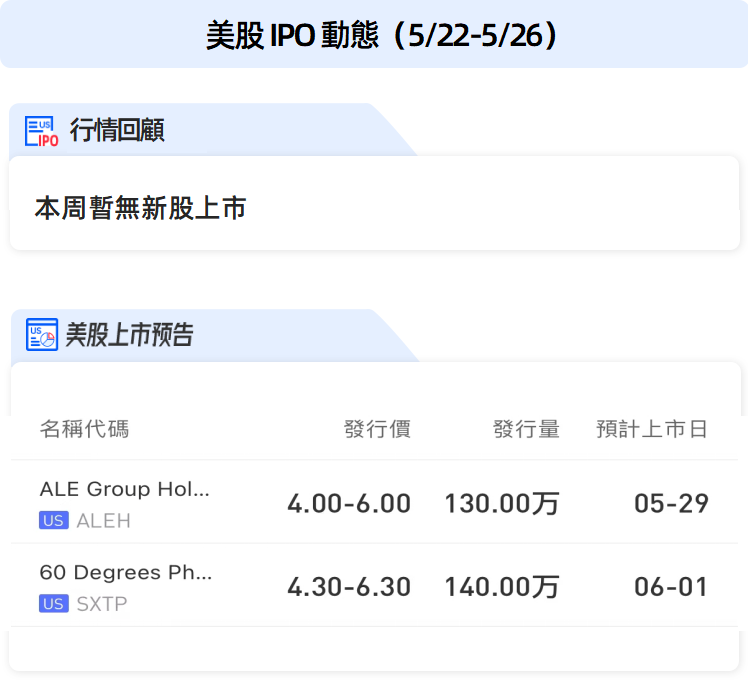Select the 60 Degrees Ph... stock name

tap(126, 572)
